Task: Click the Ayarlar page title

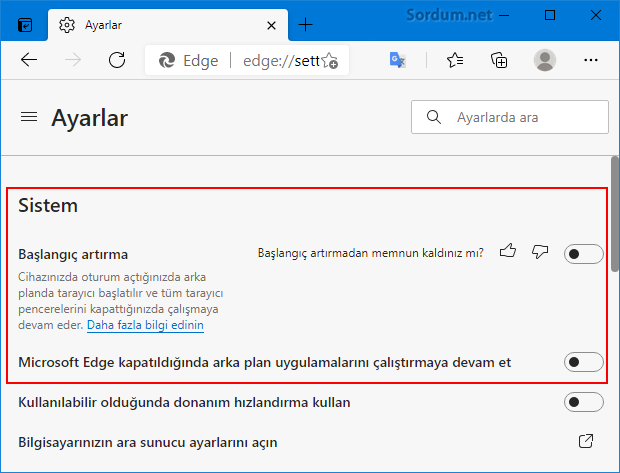Action: 89,118
